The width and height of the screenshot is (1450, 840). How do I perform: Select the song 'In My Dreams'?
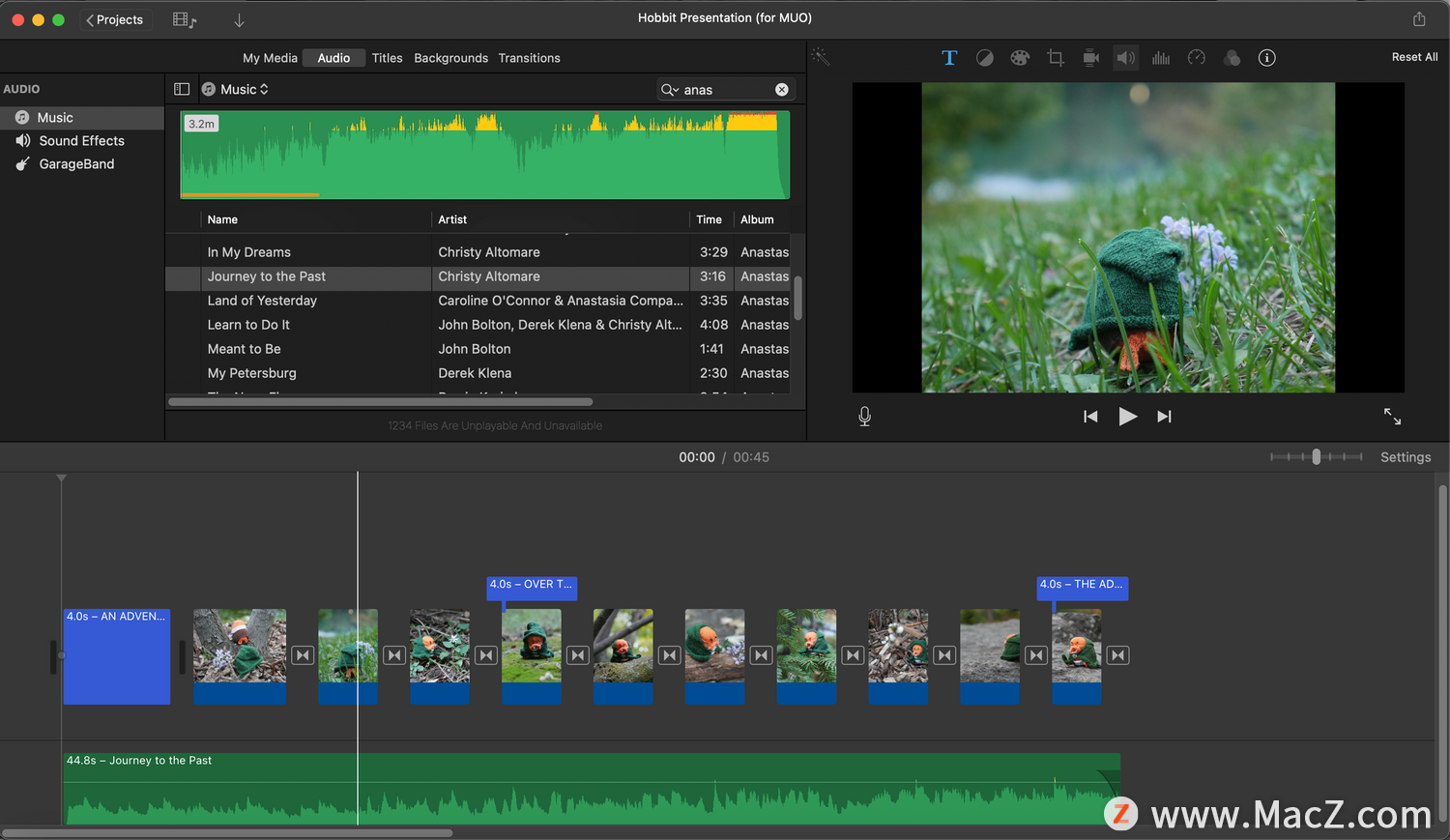(x=478, y=252)
